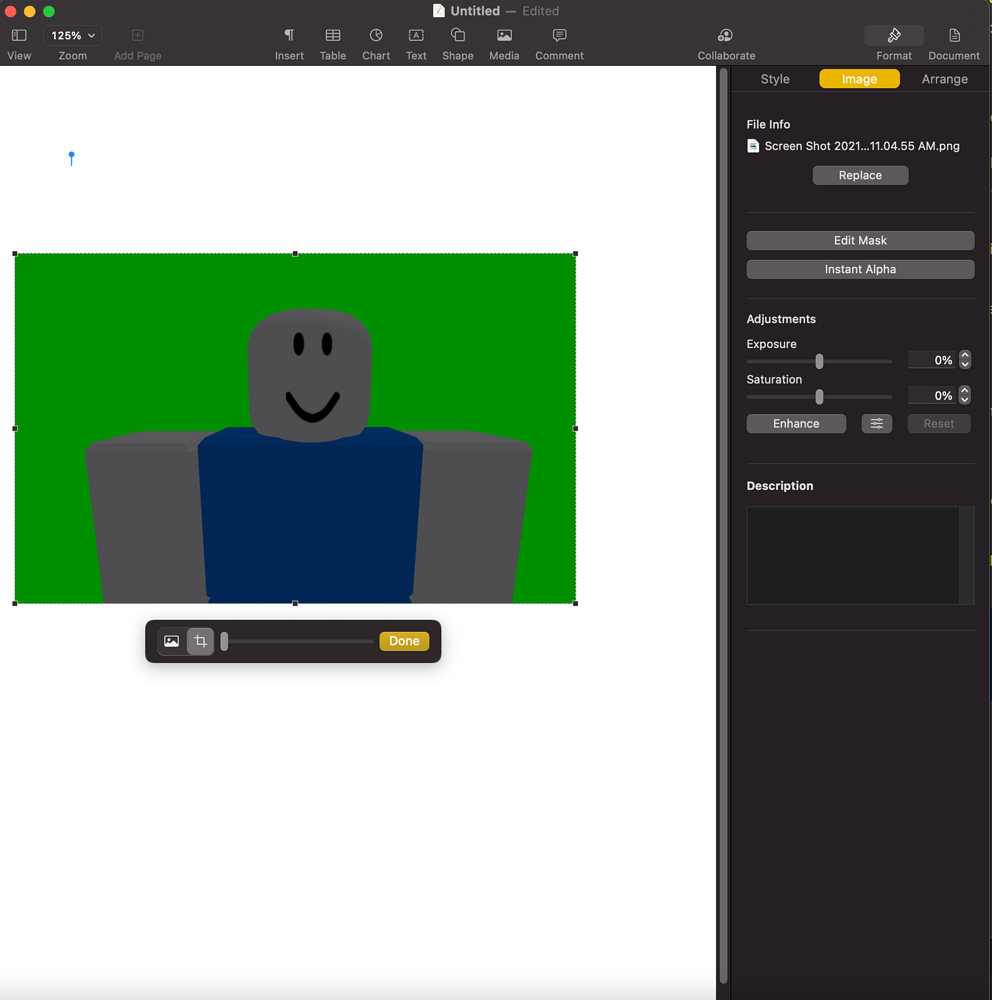Viewport: 992px width, 1000px height.
Task: Switch to the Arrange tab
Action: (x=943, y=78)
